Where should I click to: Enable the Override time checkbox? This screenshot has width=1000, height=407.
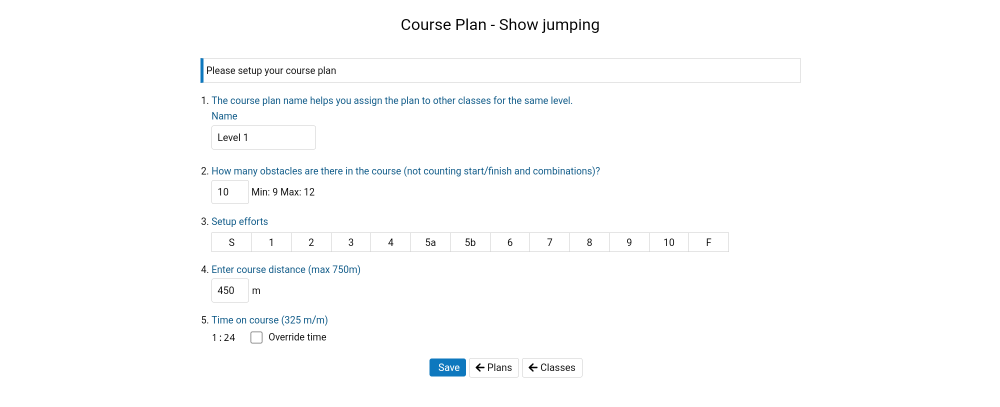[257, 338]
